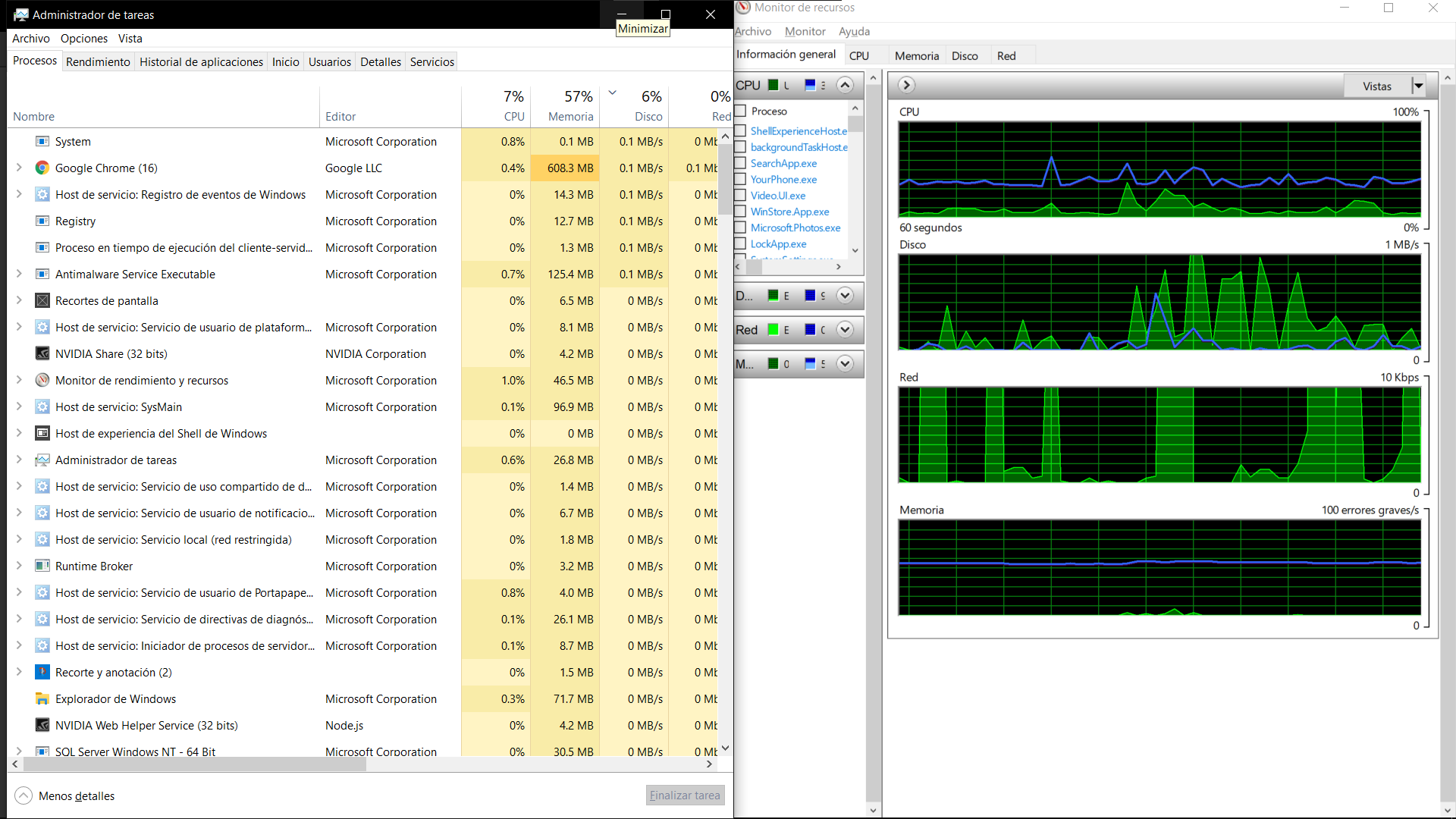Click the Explorador de Windows folder icon
Image resolution: width=1456 pixels, height=819 pixels.
coord(42,699)
